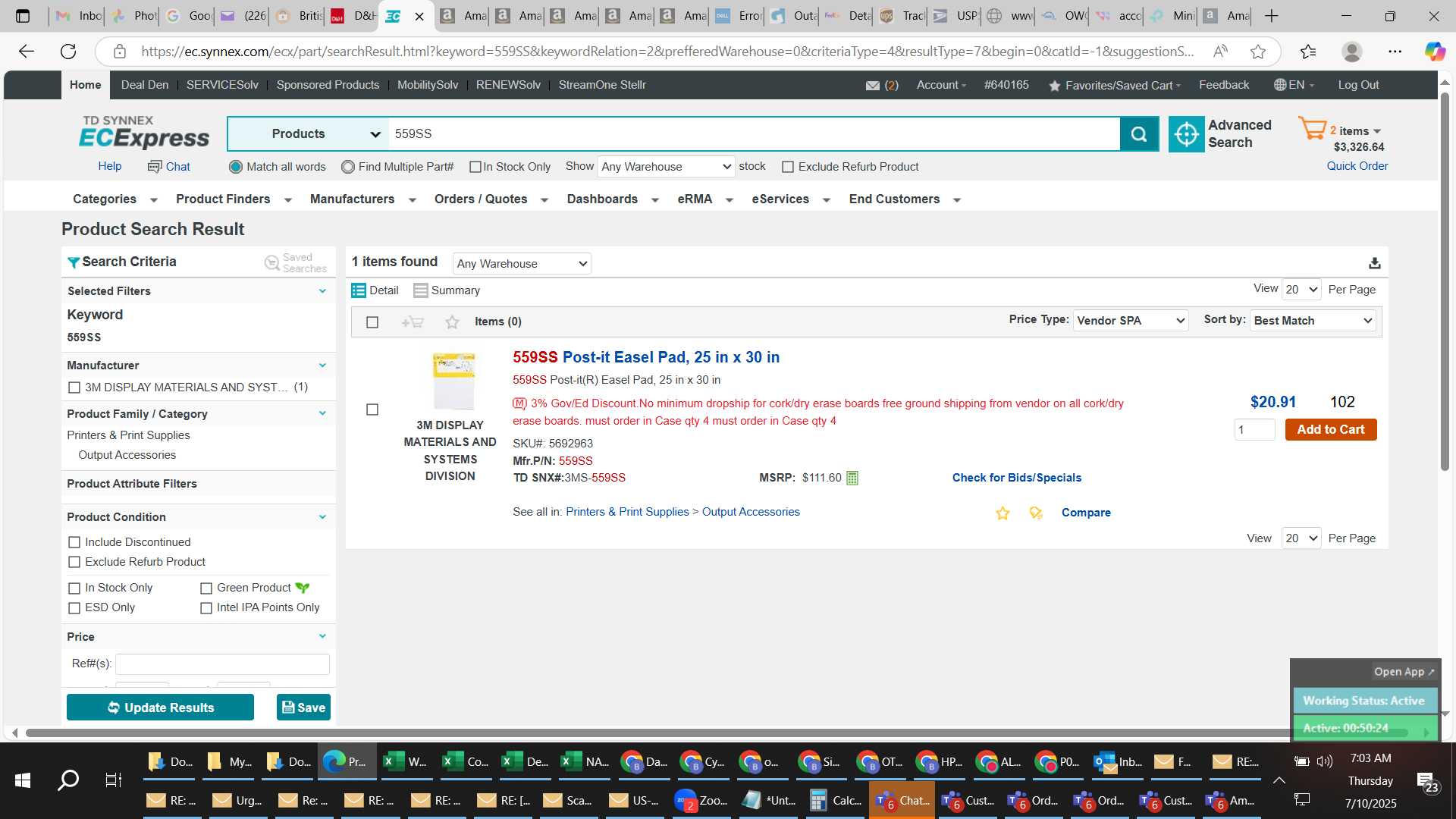Click browser refresh button

pyautogui.click(x=68, y=52)
